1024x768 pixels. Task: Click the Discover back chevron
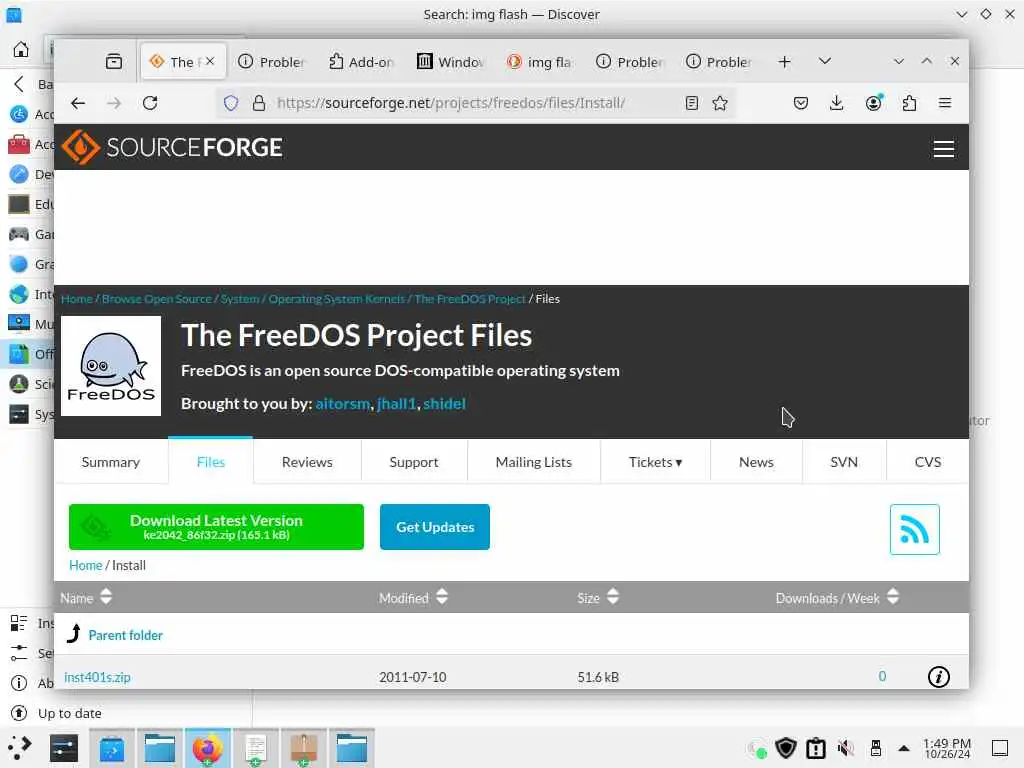coord(19,84)
